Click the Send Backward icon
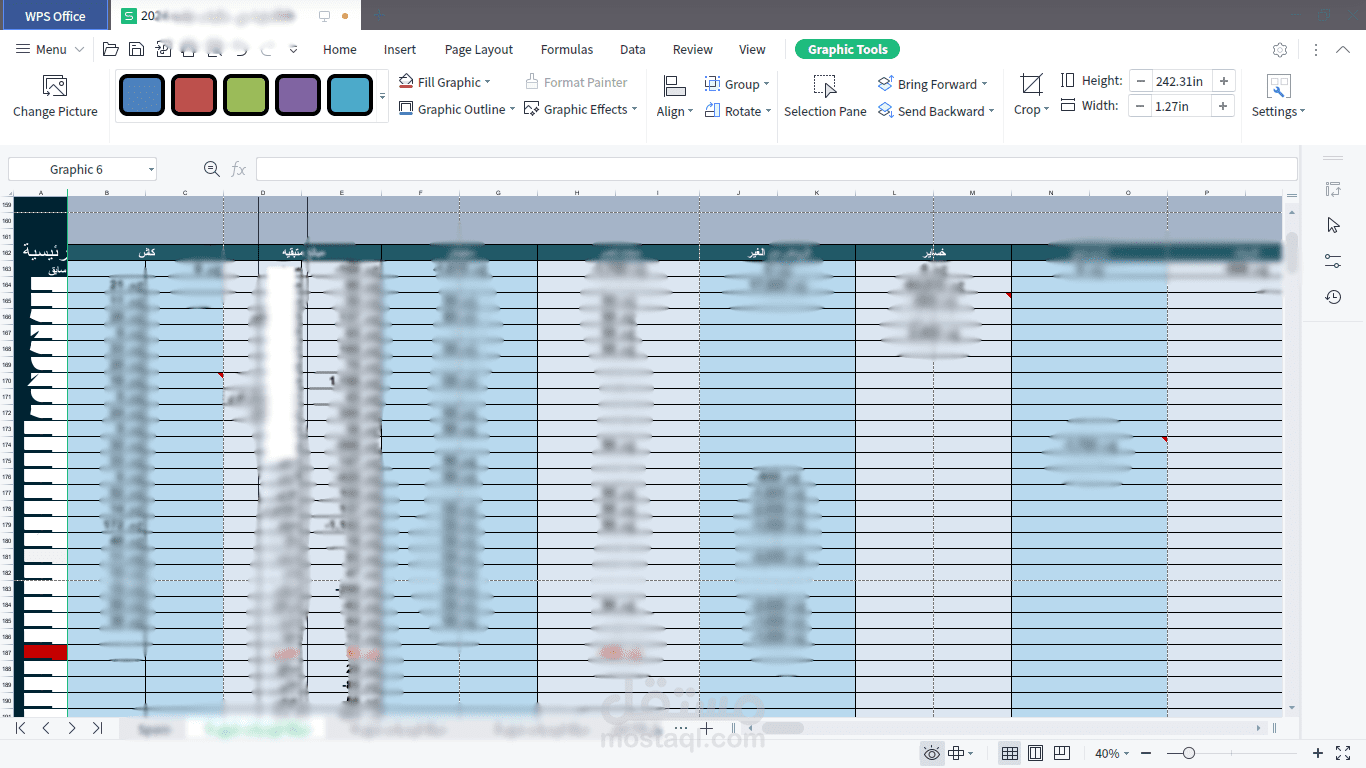Screen dimensions: 1366x768 (x=886, y=111)
